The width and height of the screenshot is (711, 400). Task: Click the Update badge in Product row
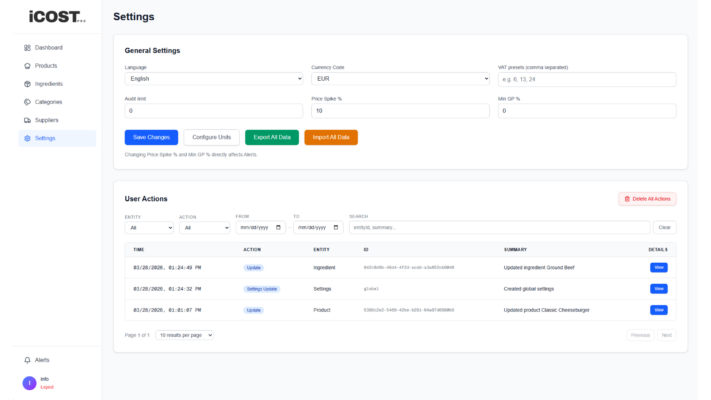253,310
